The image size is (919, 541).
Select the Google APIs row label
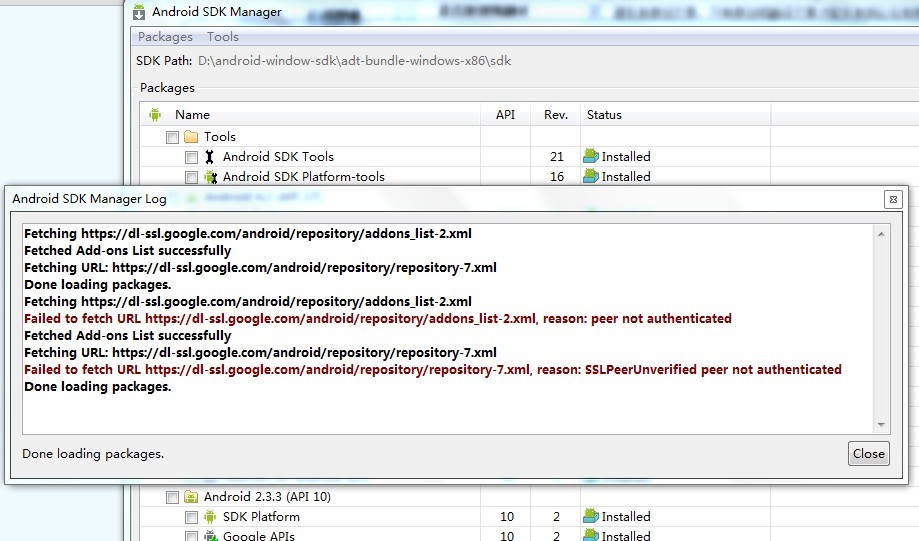click(x=258, y=535)
